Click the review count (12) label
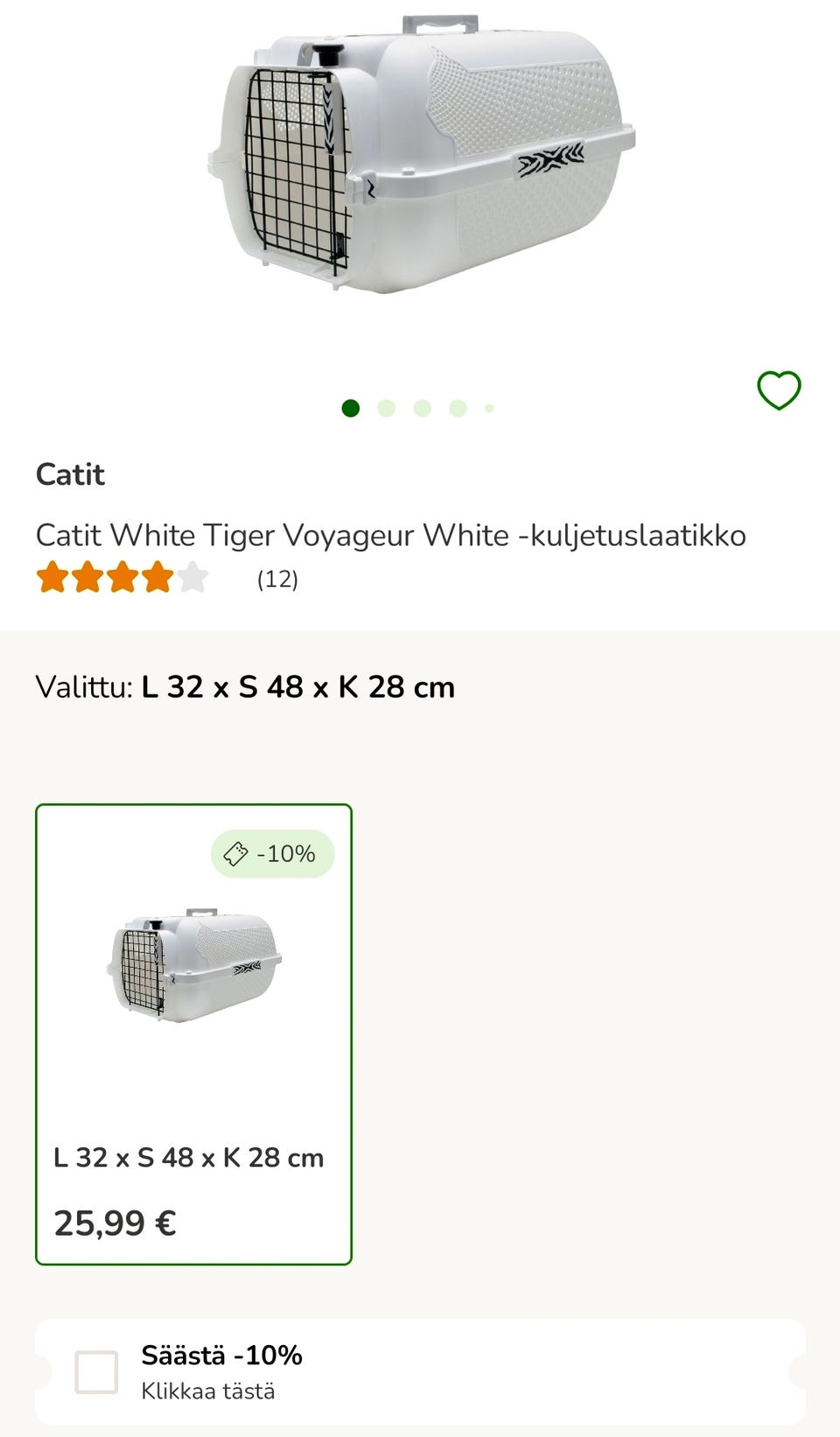This screenshot has height=1437, width=840. tap(278, 578)
